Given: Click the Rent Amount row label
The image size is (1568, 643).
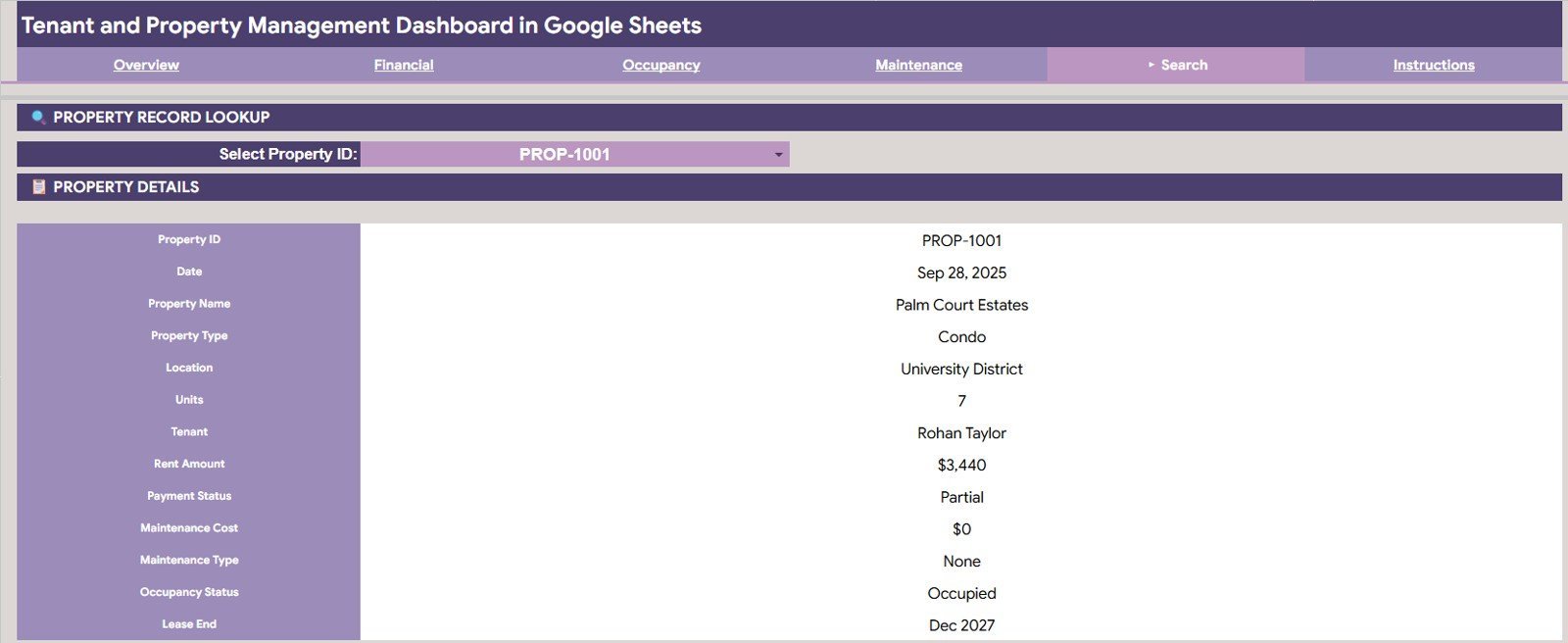Looking at the screenshot, I should (189, 464).
